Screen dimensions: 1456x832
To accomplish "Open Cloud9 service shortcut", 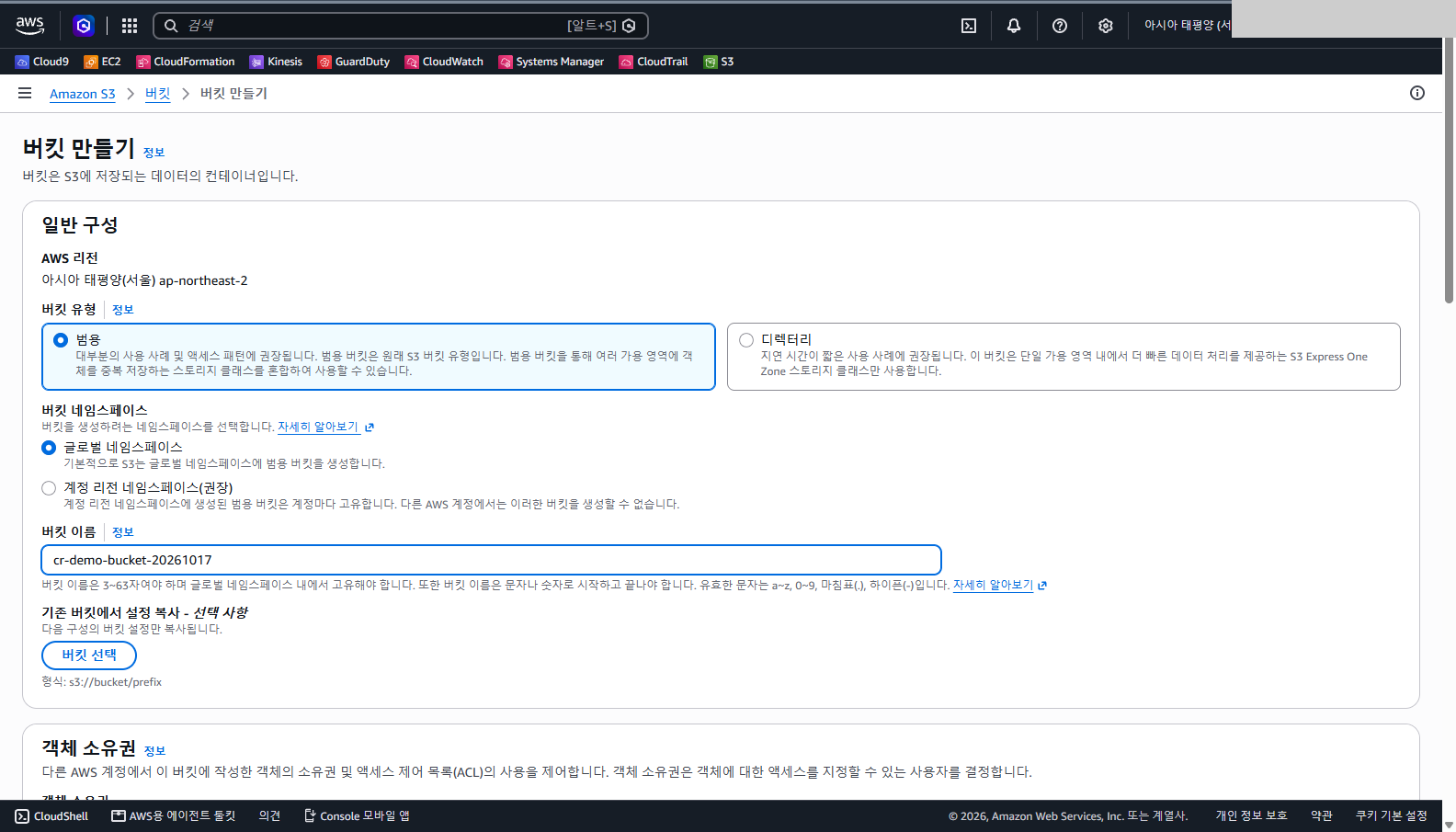I will 42,62.
